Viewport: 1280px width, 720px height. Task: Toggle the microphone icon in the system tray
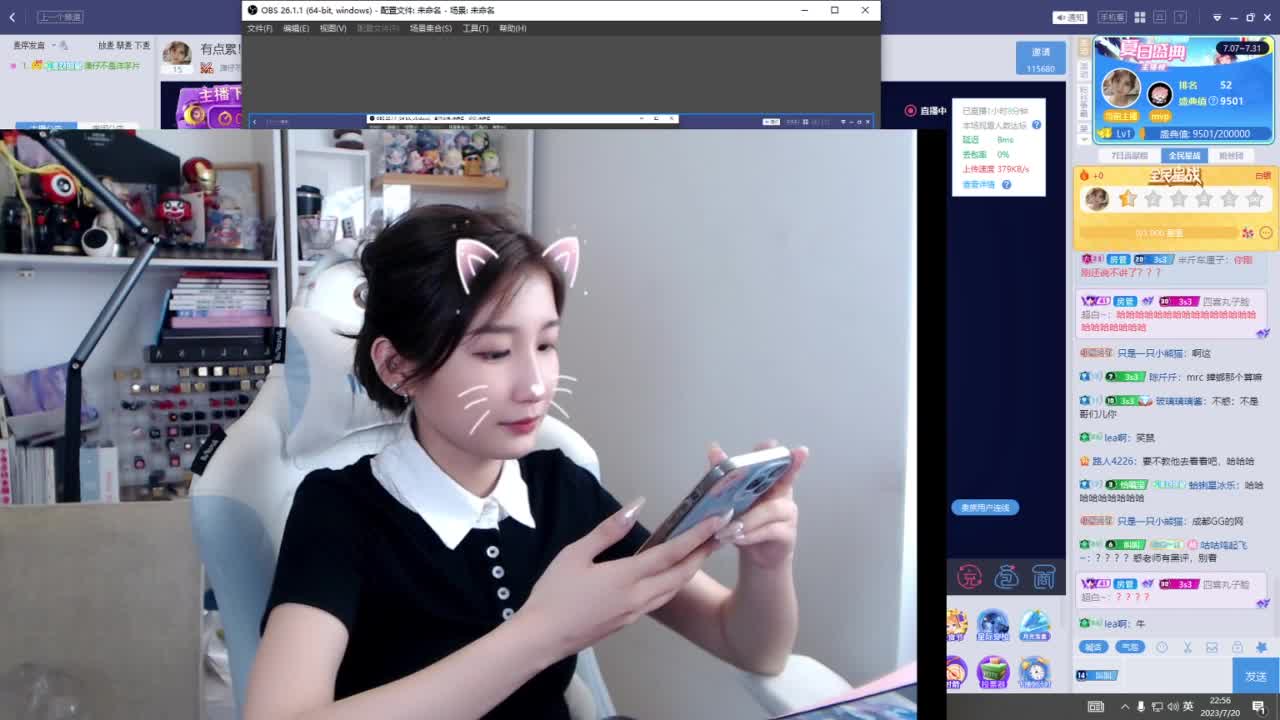point(1141,706)
